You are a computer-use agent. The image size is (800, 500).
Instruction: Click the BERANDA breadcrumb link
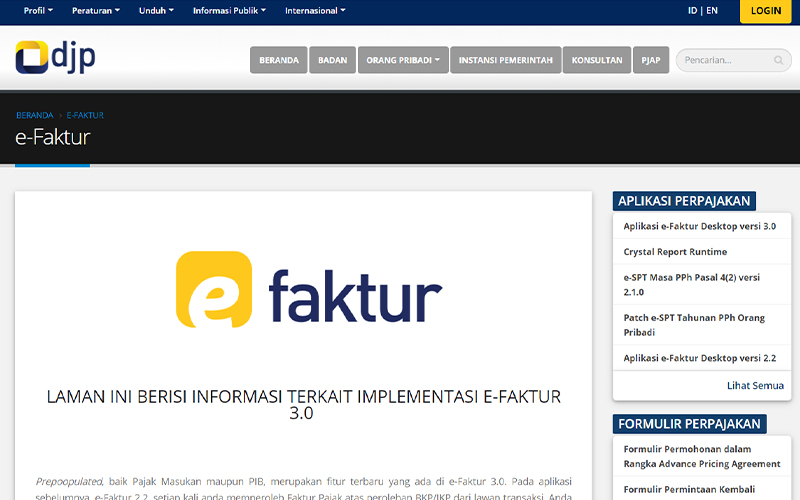tap(35, 115)
